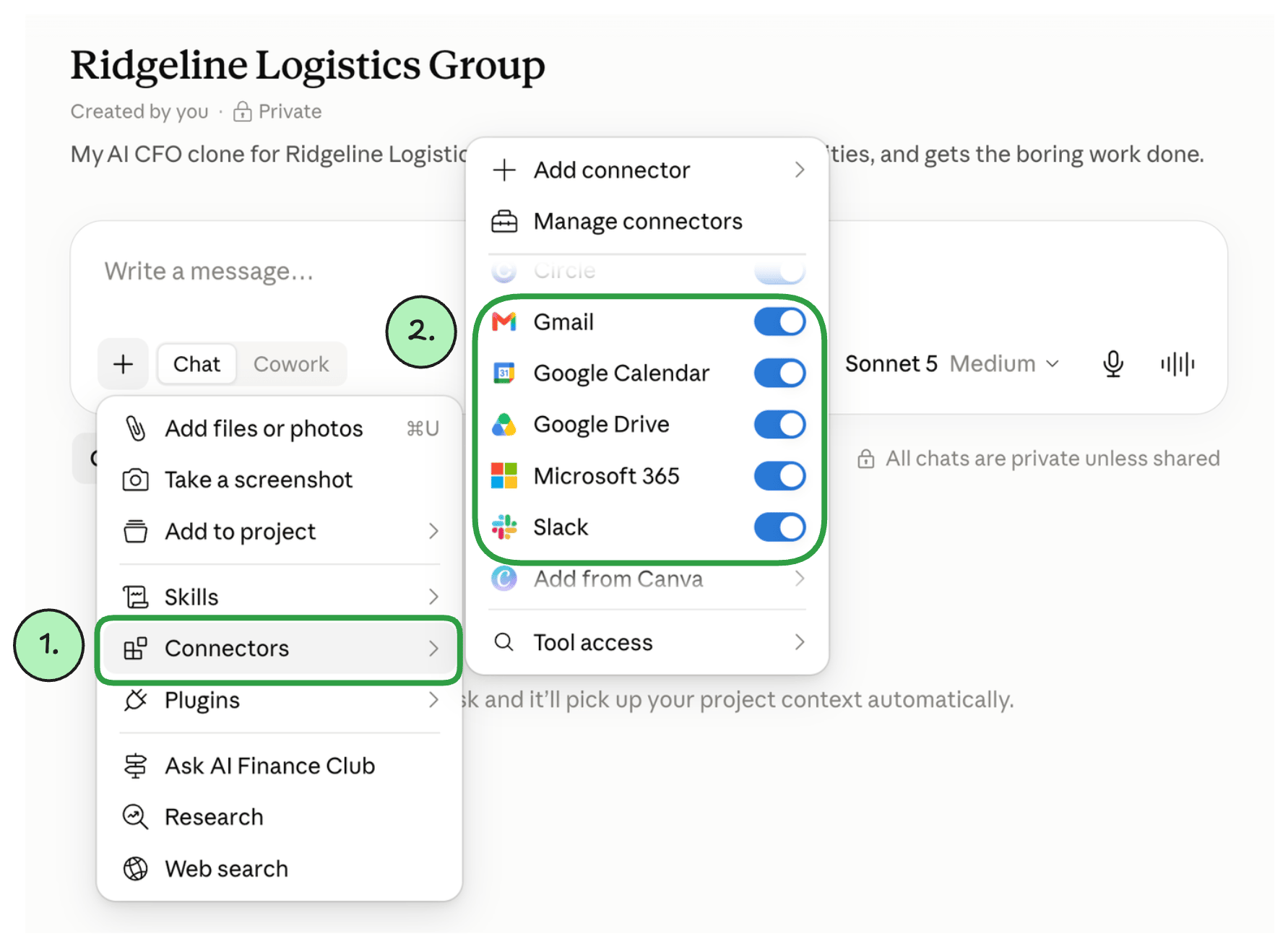This screenshot has width=1288, height=947.
Task: Open Manage connectors
Action: (x=647, y=222)
